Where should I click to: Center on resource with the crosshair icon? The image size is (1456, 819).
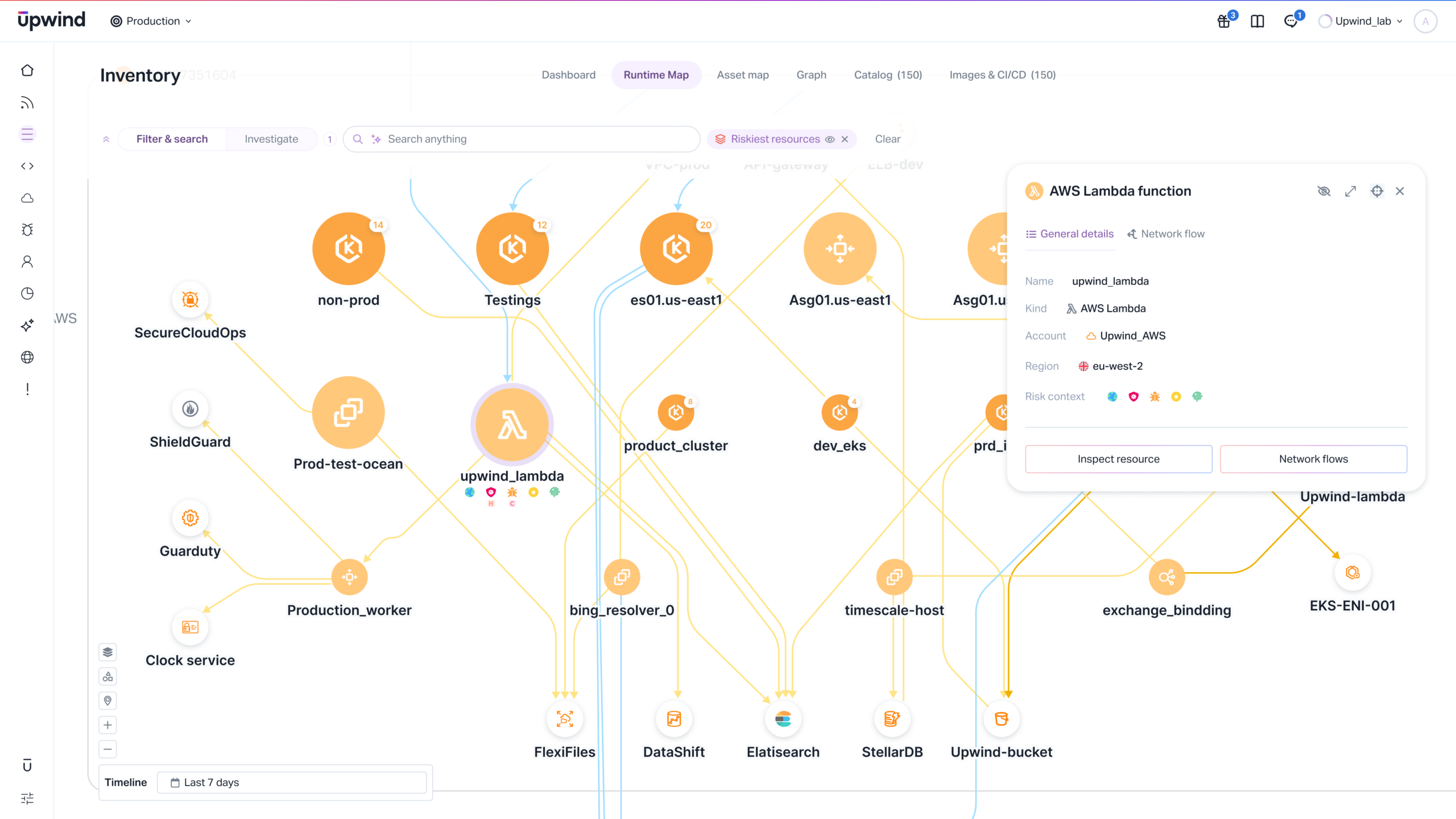(x=1376, y=191)
